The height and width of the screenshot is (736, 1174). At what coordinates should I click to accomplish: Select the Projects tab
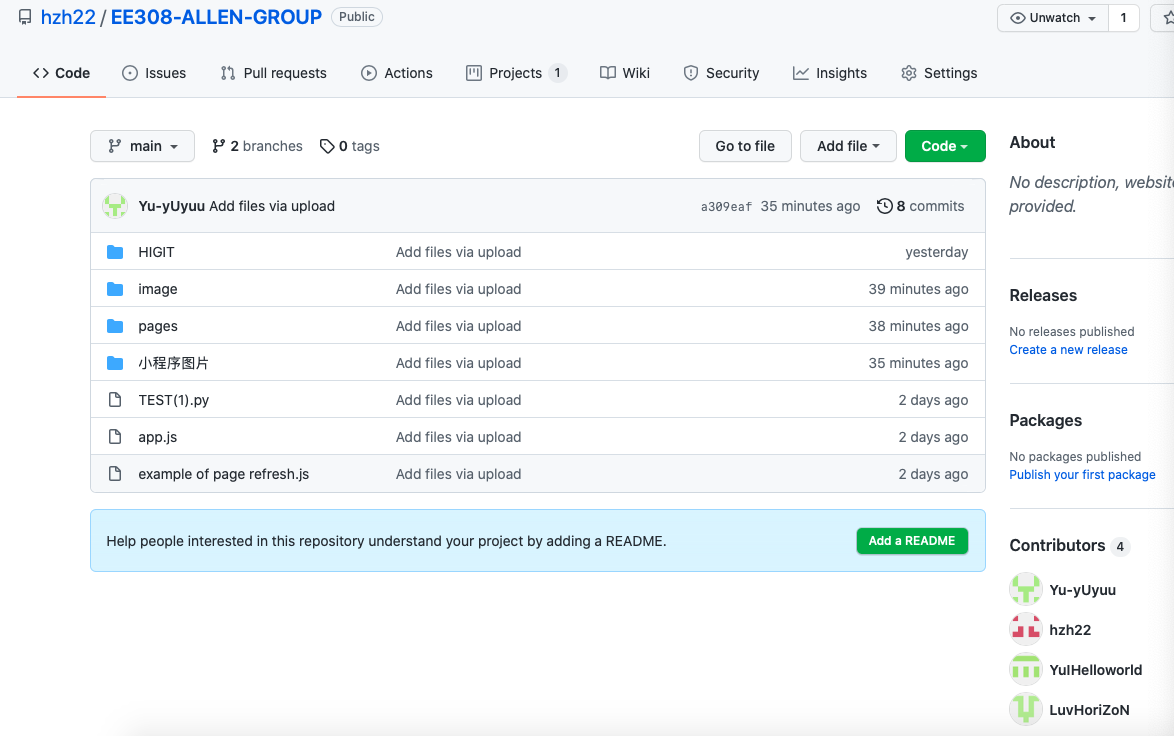coord(516,73)
